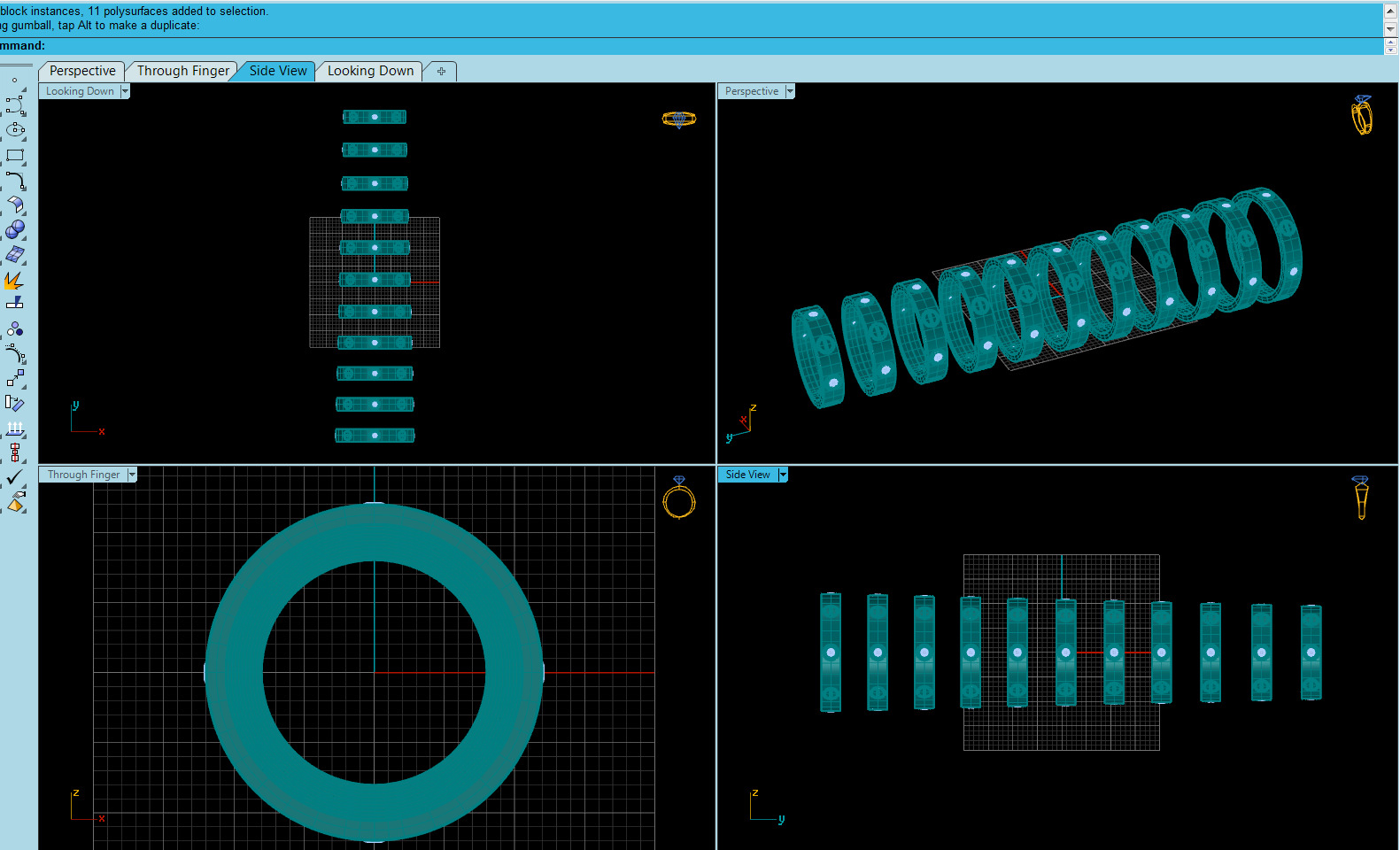Open the Looking Down tab
1400x850 pixels.
click(370, 71)
